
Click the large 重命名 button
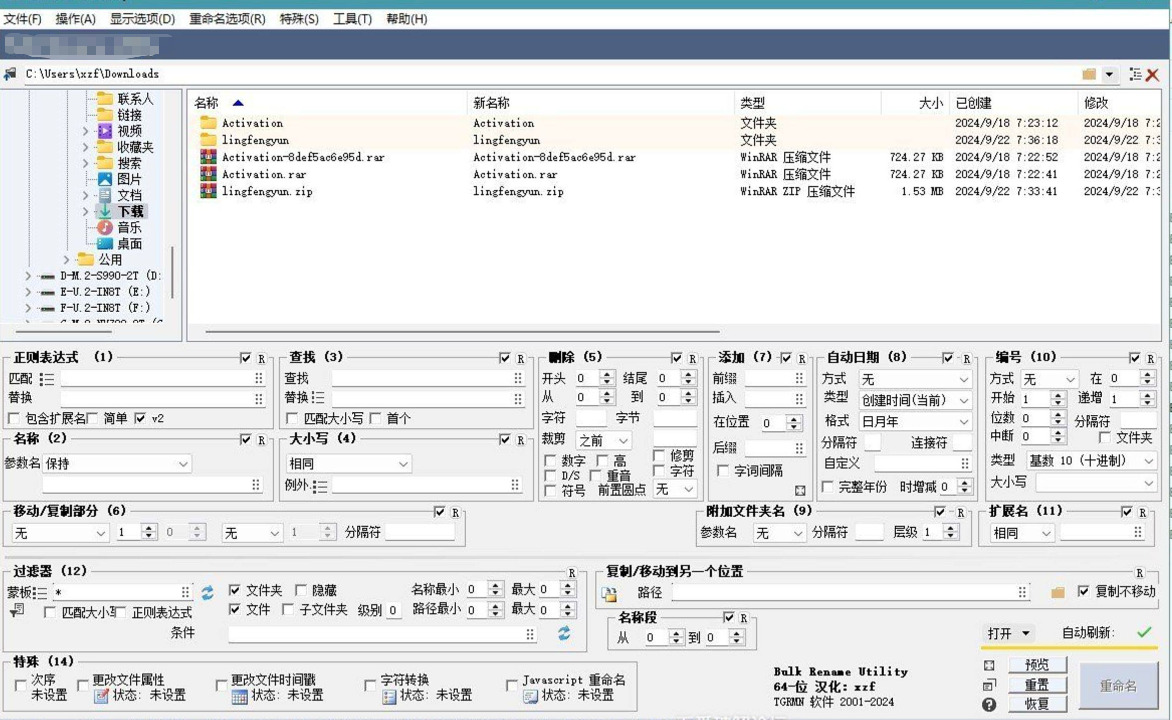pyautogui.click(x=1117, y=685)
